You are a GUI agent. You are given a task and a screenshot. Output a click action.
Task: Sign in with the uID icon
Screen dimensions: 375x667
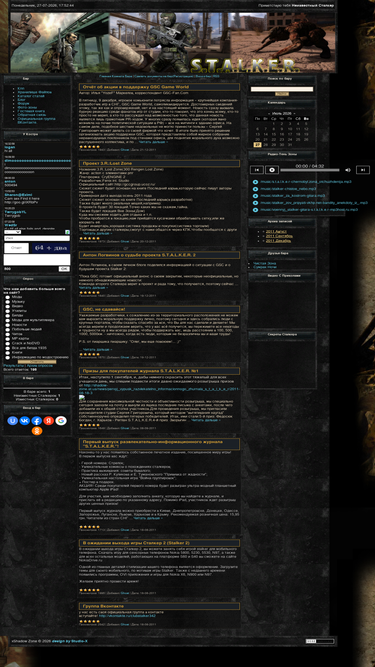(12, 421)
